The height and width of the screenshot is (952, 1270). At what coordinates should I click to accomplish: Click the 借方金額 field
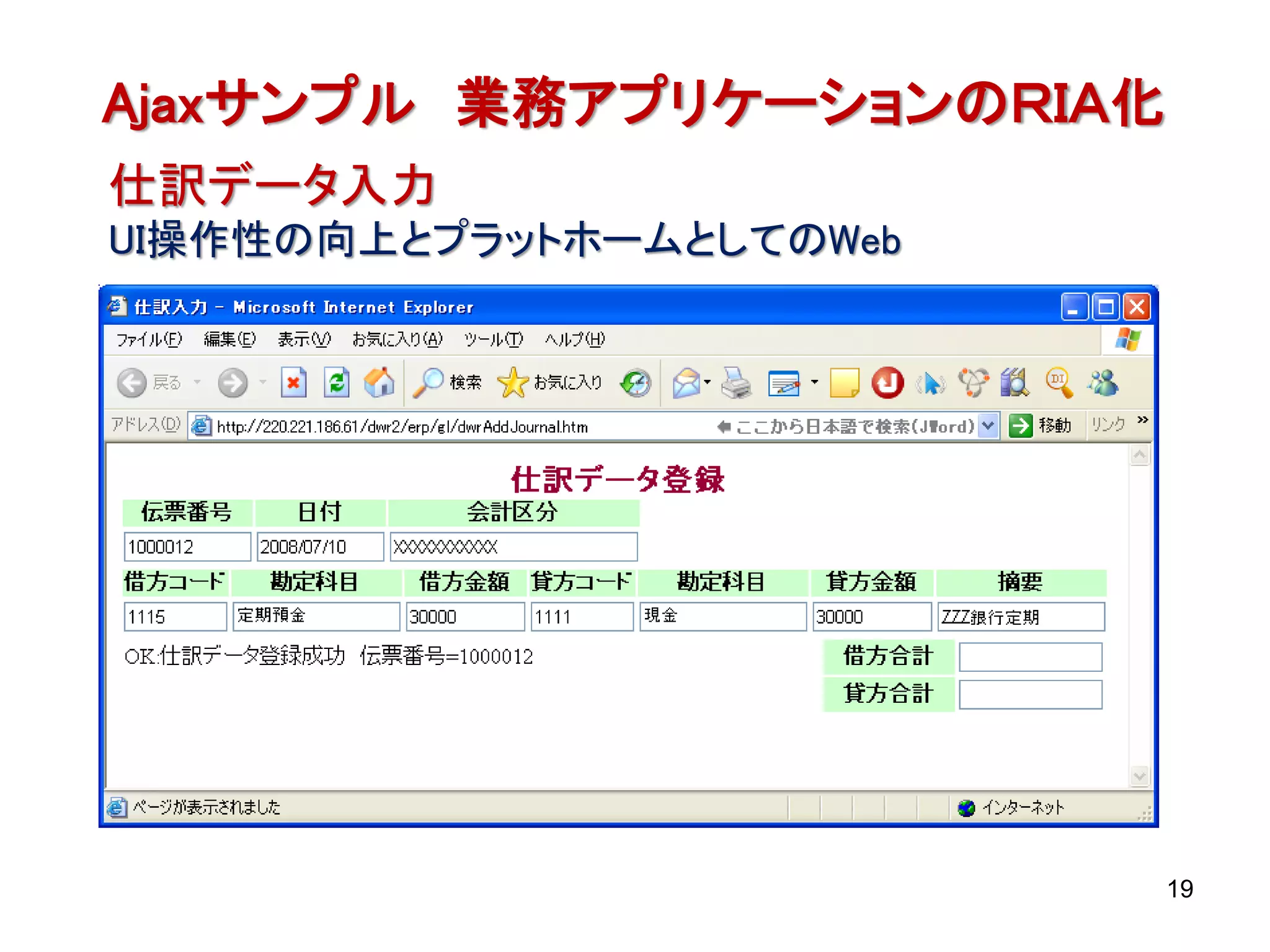coord(466,617)
